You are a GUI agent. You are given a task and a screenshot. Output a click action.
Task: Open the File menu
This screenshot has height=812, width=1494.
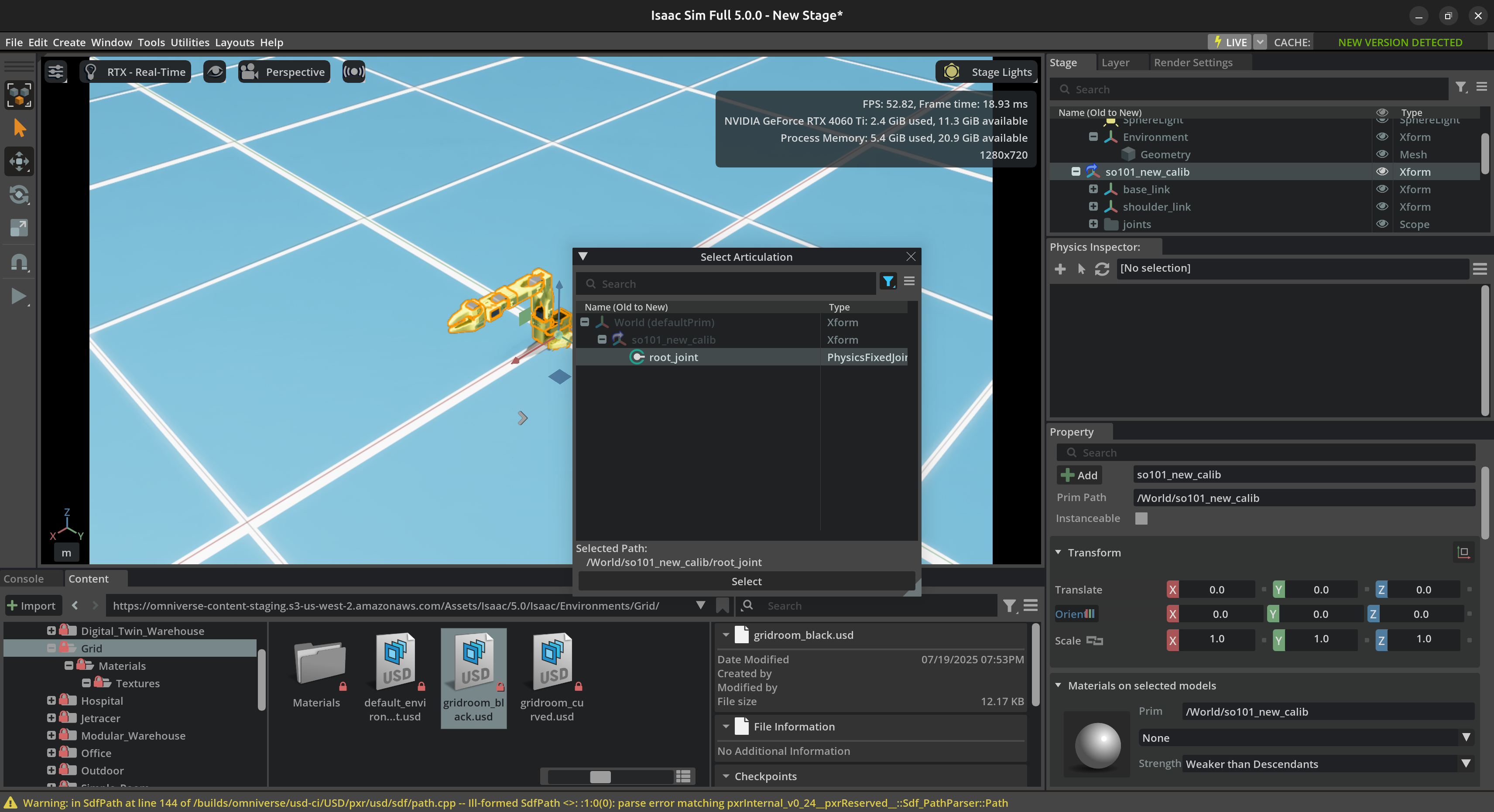pyautogui.click(x=14, y=42)
